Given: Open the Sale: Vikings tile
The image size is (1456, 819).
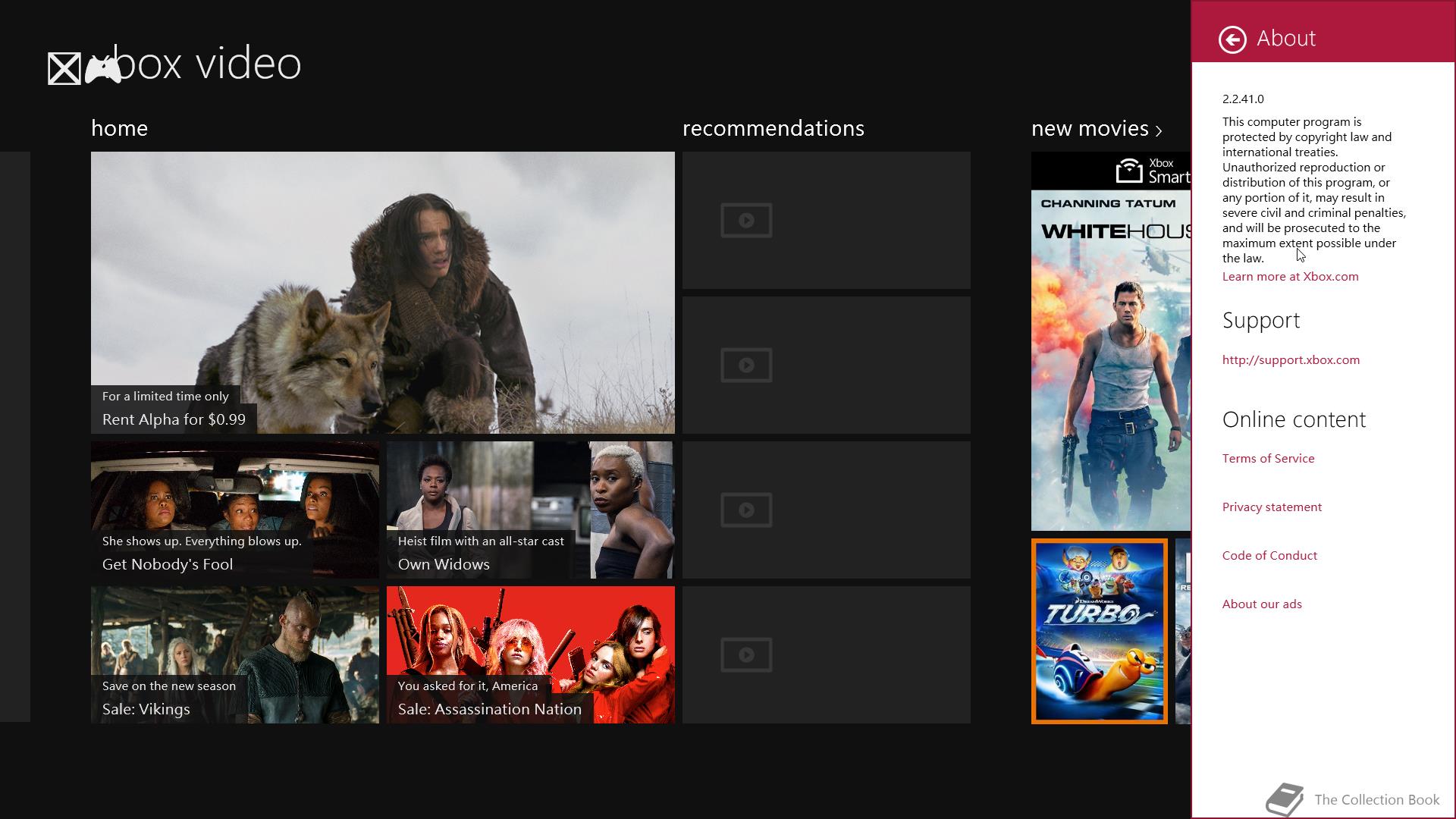Looking at the screenshot, I should [234, 654].
